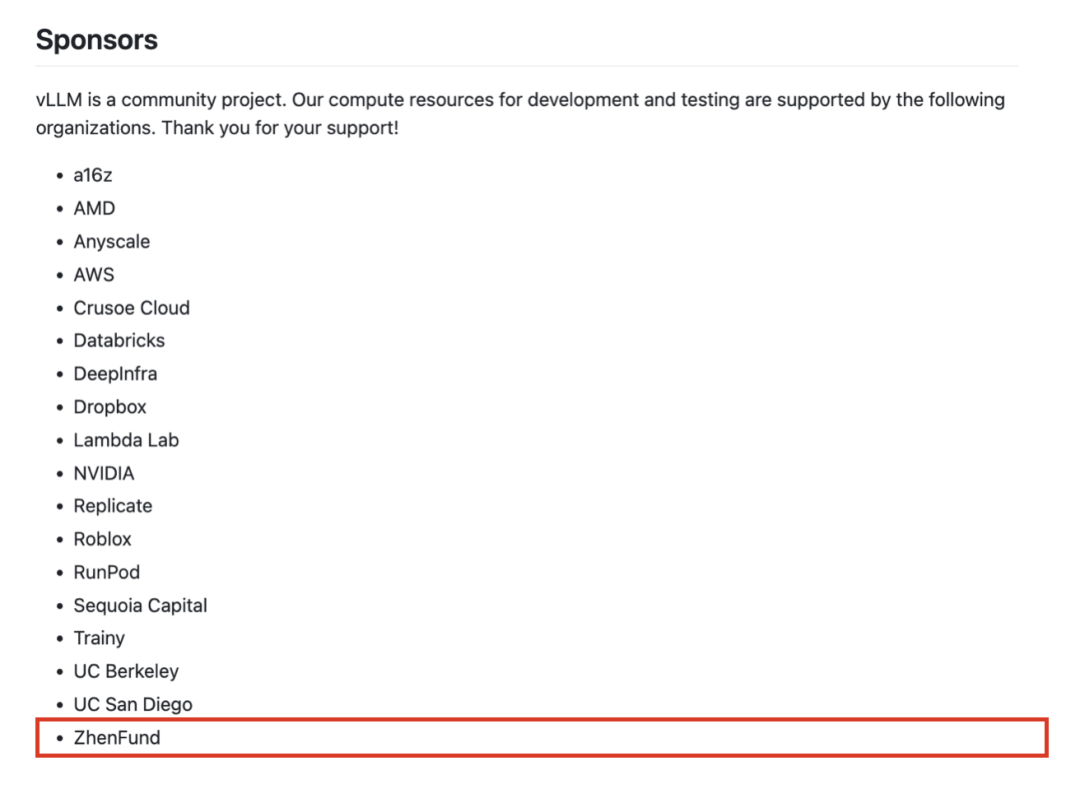Click the Sequoia Capital entry
Screen dimensions: 1080x798
point(141,605)
